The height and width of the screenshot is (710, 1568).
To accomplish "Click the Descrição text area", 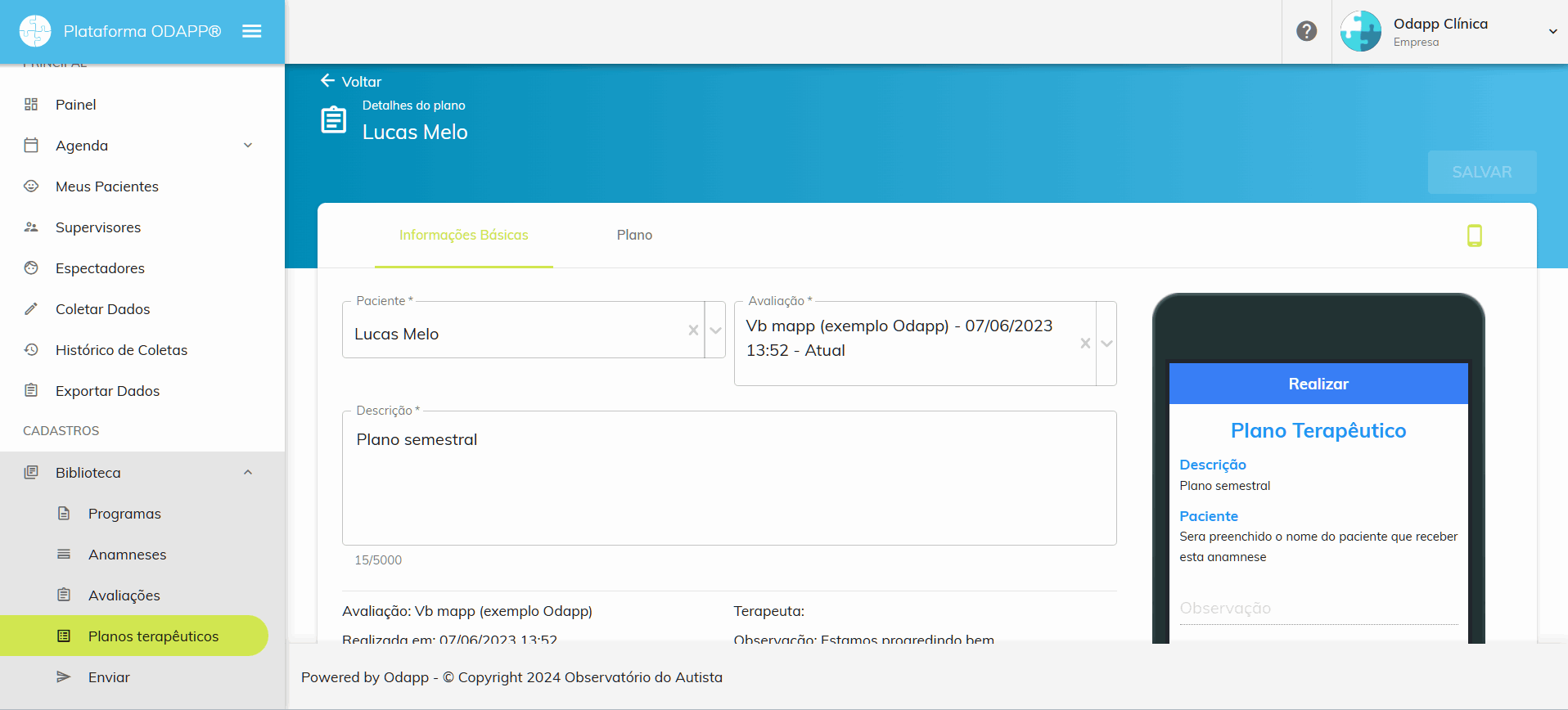I will pyautogui.click(x=729, y=478).
